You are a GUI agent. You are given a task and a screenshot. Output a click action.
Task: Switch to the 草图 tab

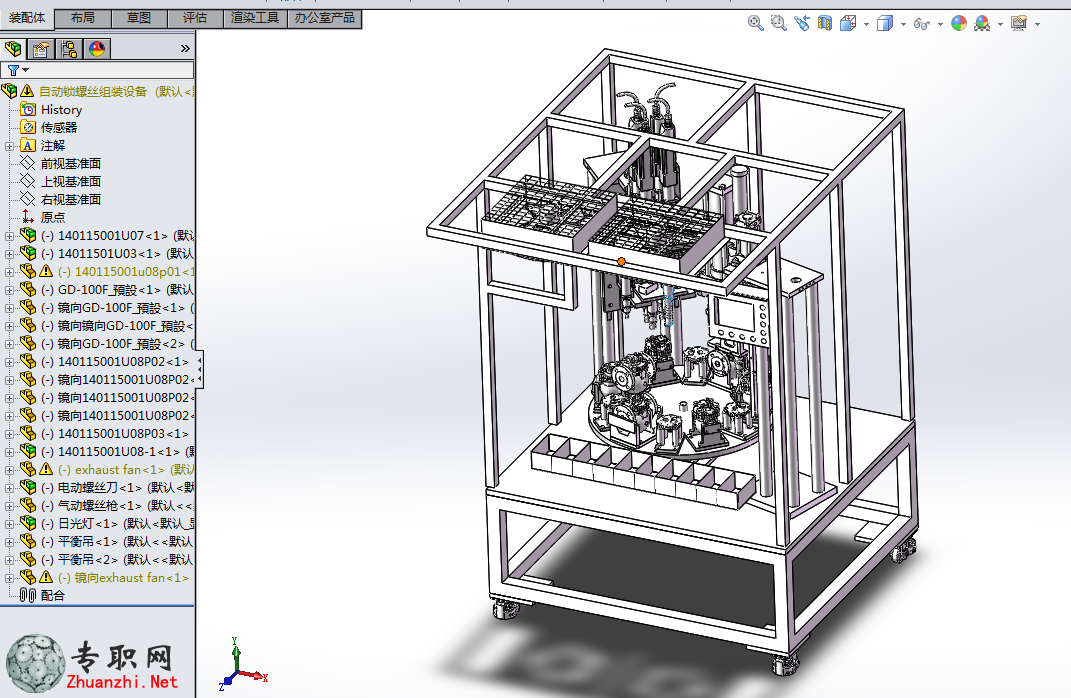[139, 18]
